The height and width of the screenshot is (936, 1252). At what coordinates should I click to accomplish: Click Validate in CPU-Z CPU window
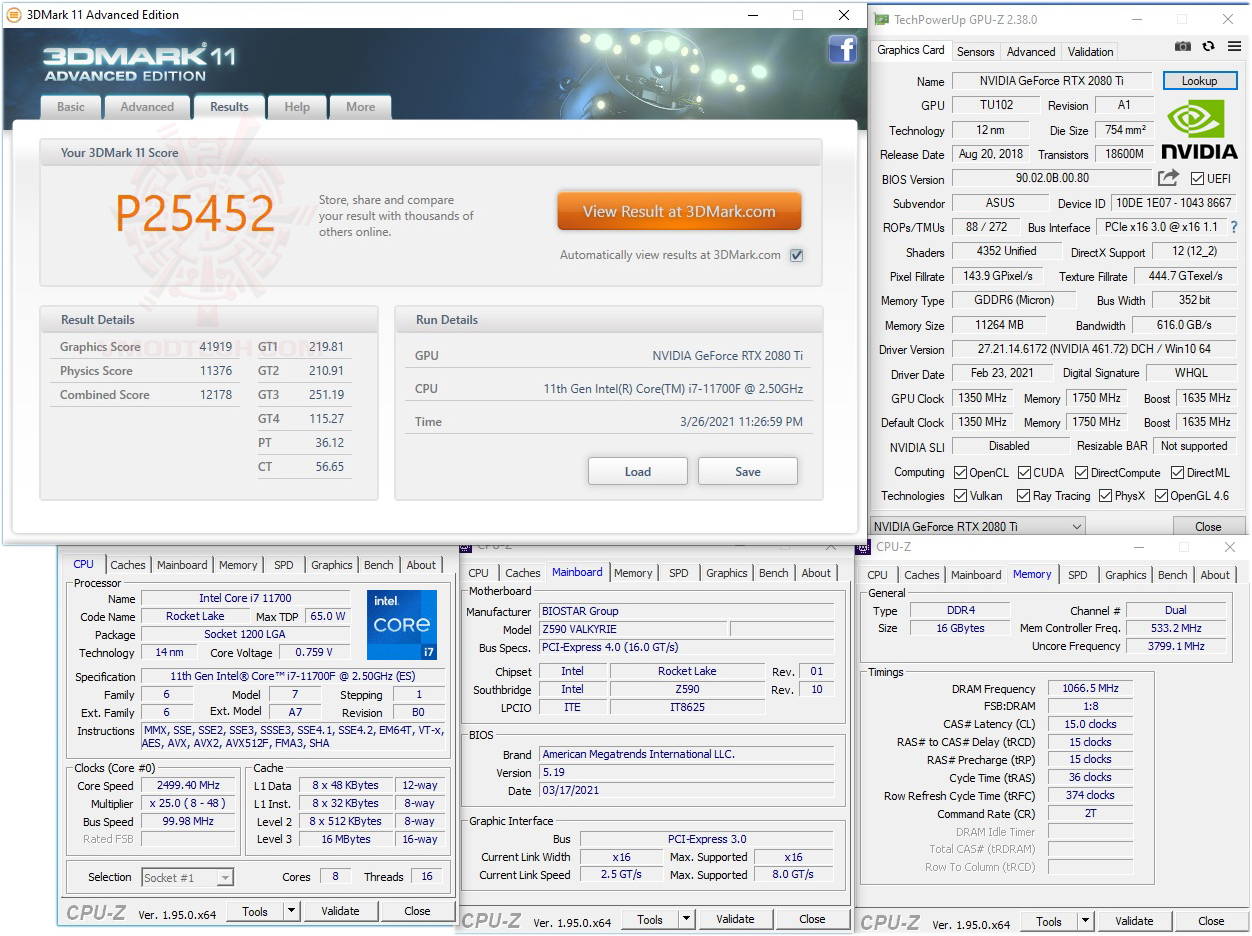[x=340, y=911]
